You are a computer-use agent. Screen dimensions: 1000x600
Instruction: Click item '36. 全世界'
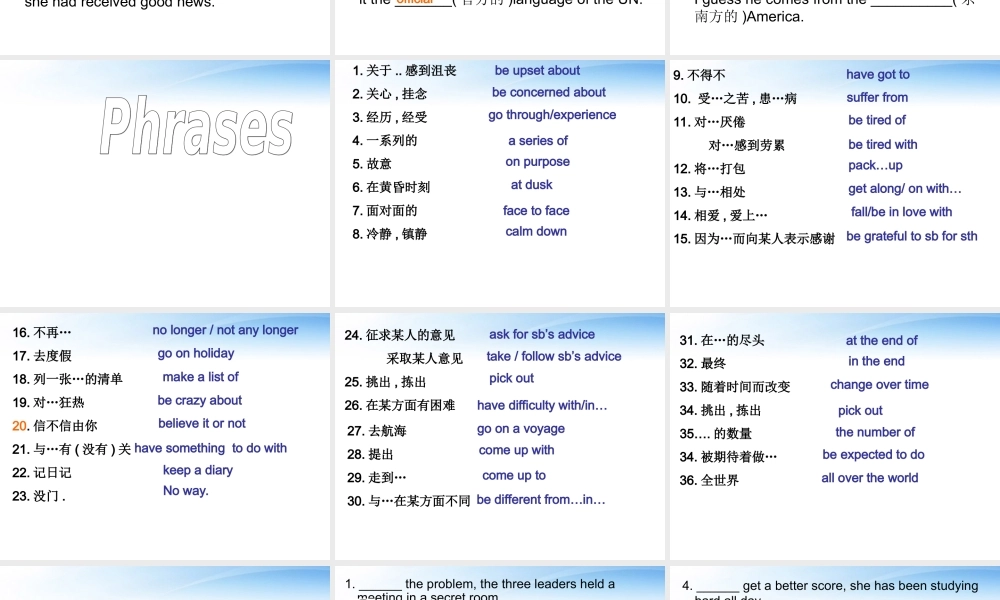coord(709,480)
